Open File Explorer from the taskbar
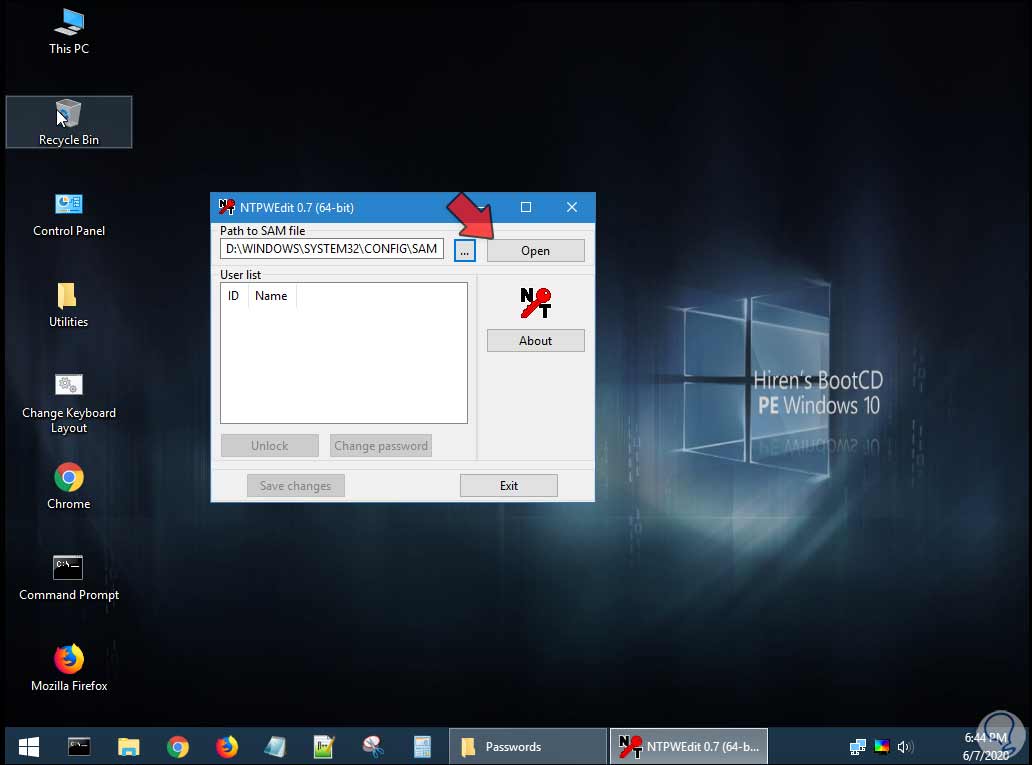The width and height of the screenshot is (1032, 765). [128, 747]
